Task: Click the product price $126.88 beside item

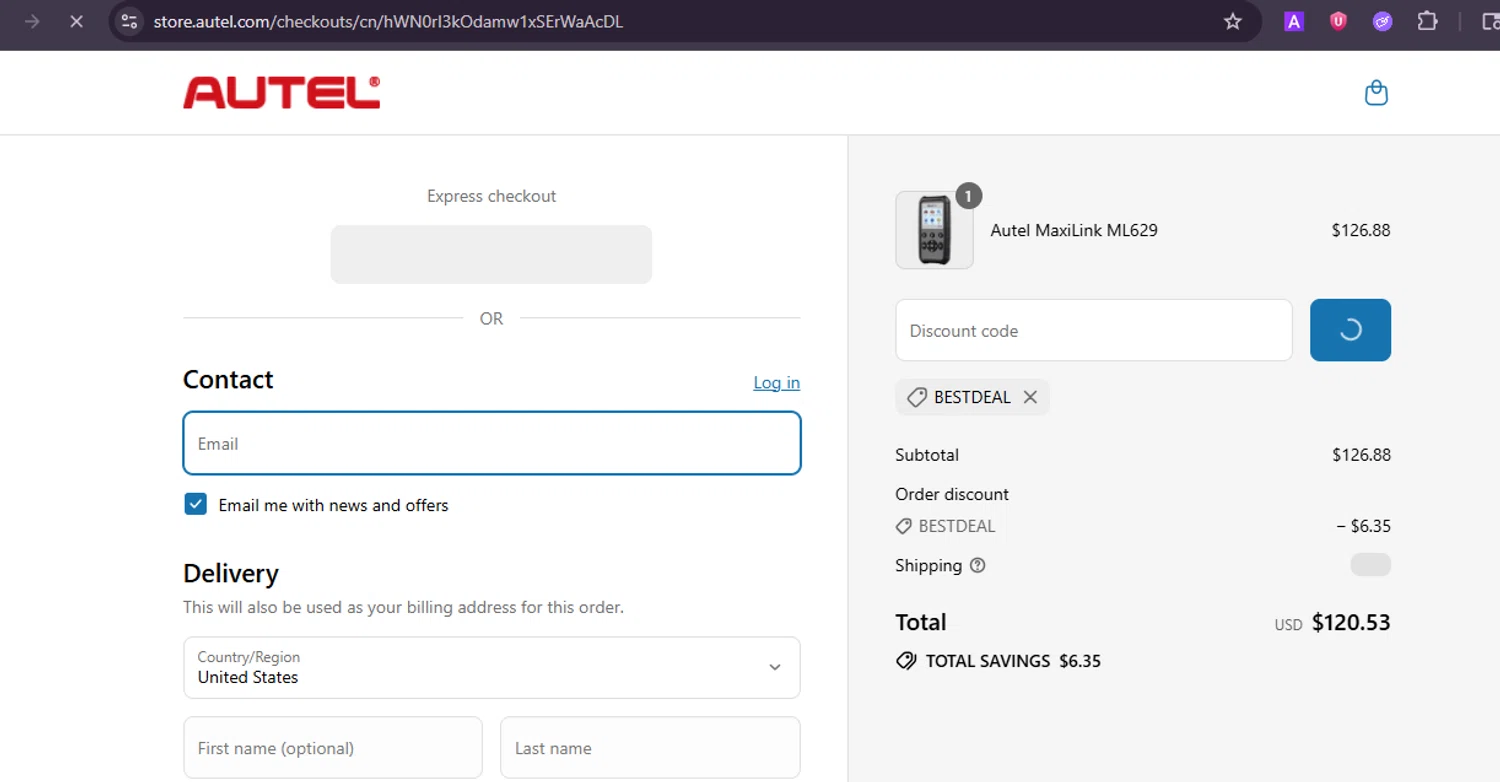Action: click(x=1361, y=230)
